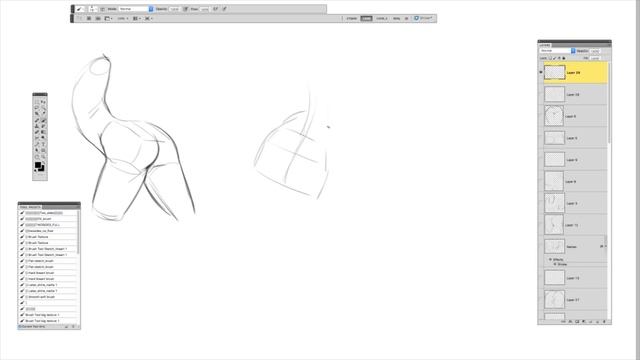Select the Layer 3 thumbnail

click(554, 203)
